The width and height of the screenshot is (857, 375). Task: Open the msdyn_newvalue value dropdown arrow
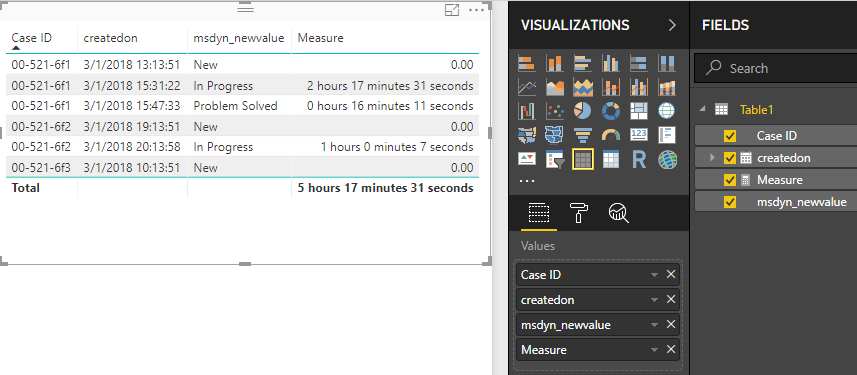point(654,325)
